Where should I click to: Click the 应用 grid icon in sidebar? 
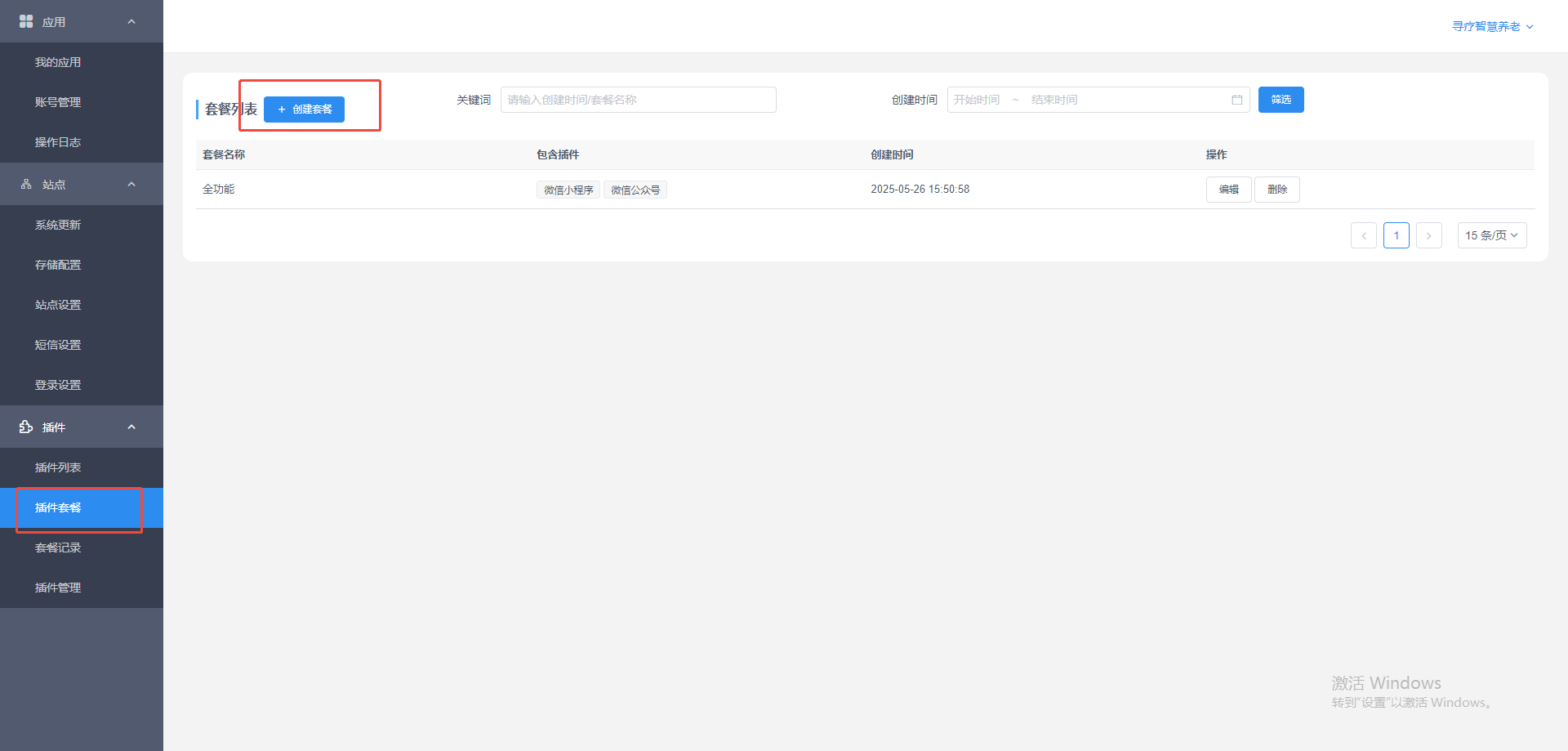26,21
